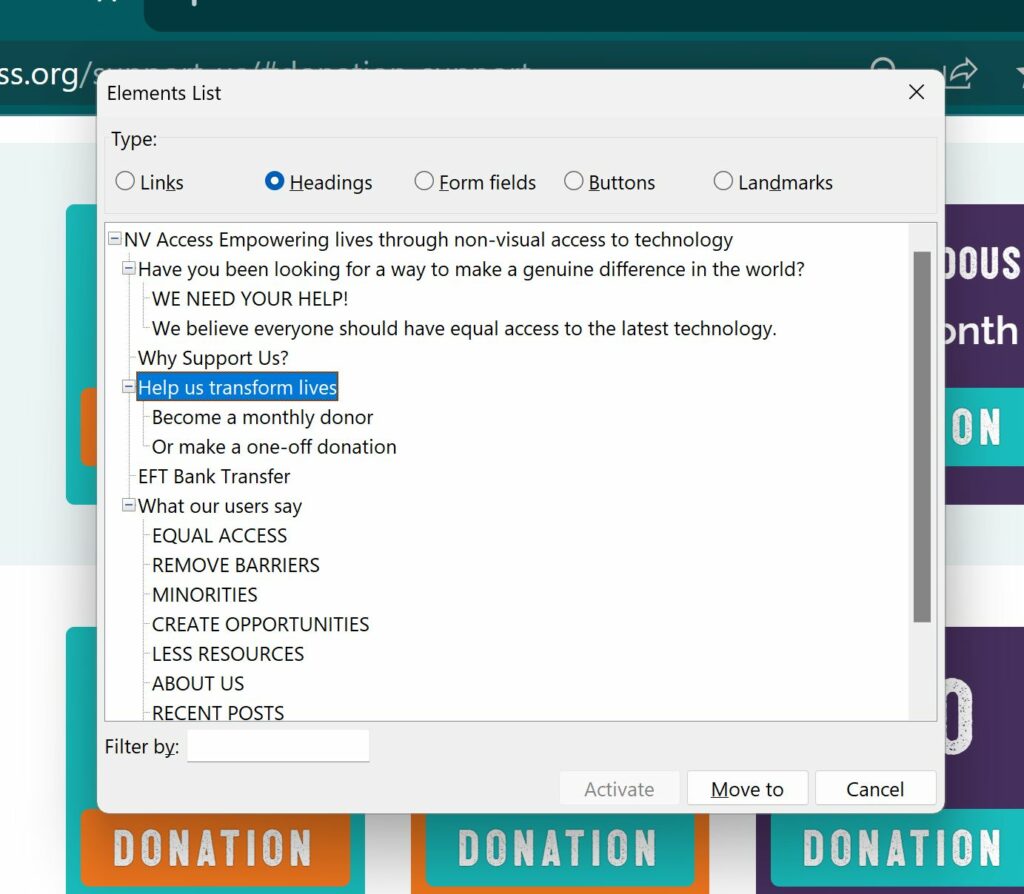
Task: Pick the 'CREATE OPPORTUNITIES' heading
Action: coord(260,624)
